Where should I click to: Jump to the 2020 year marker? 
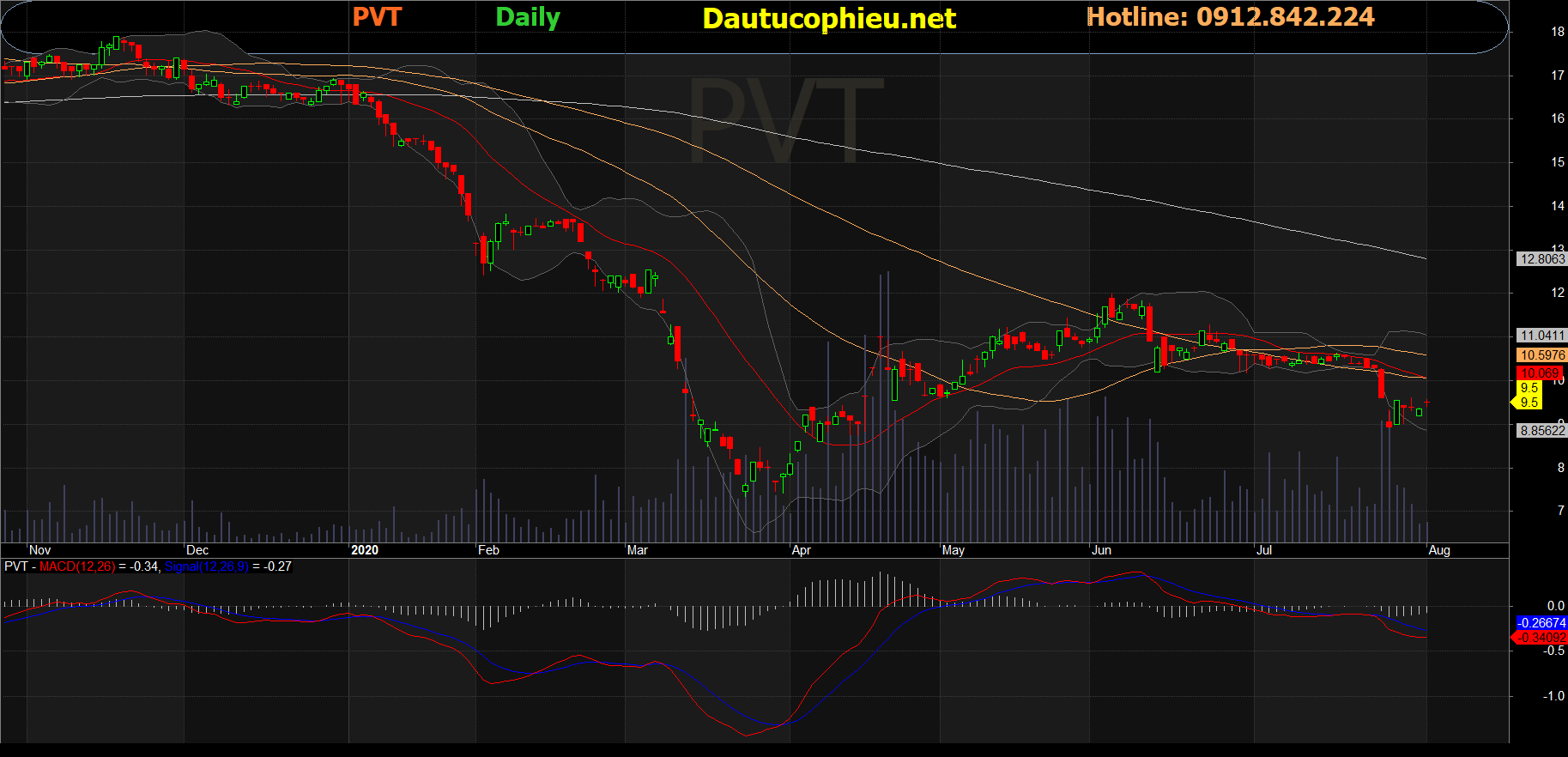365,550
